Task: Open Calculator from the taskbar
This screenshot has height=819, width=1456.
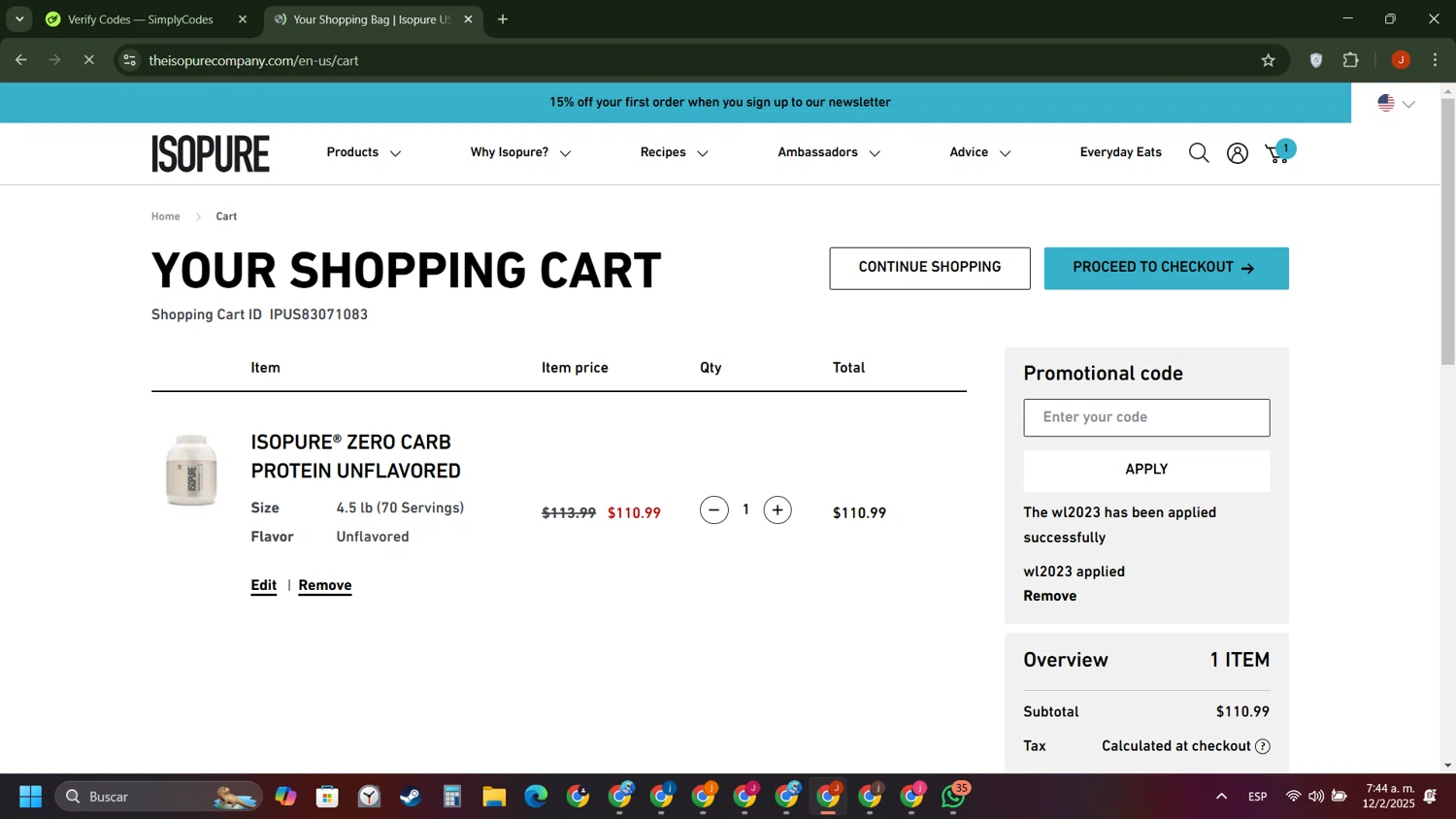Action: 452,797
